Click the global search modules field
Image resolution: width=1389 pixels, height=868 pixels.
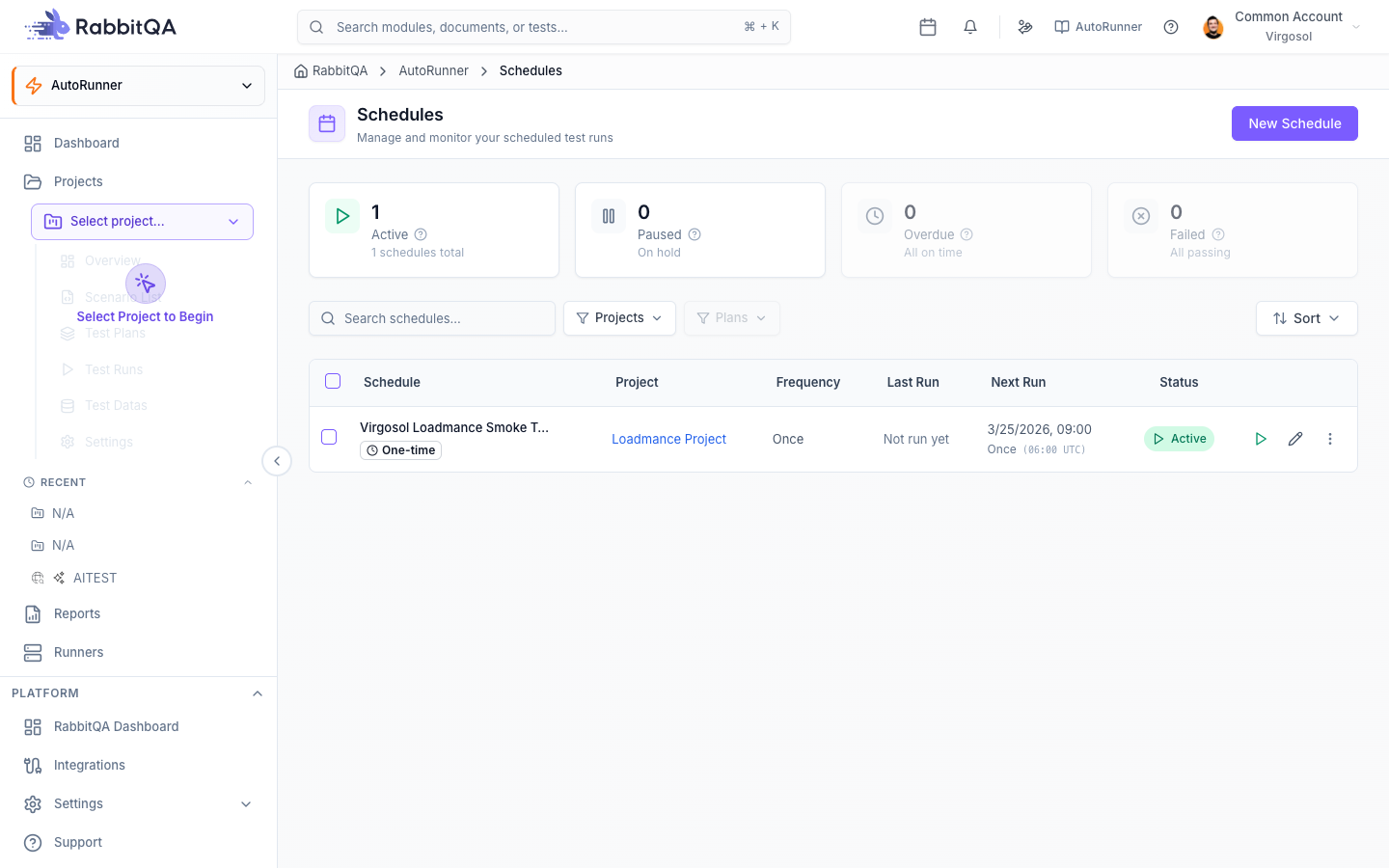click(544, 27)
